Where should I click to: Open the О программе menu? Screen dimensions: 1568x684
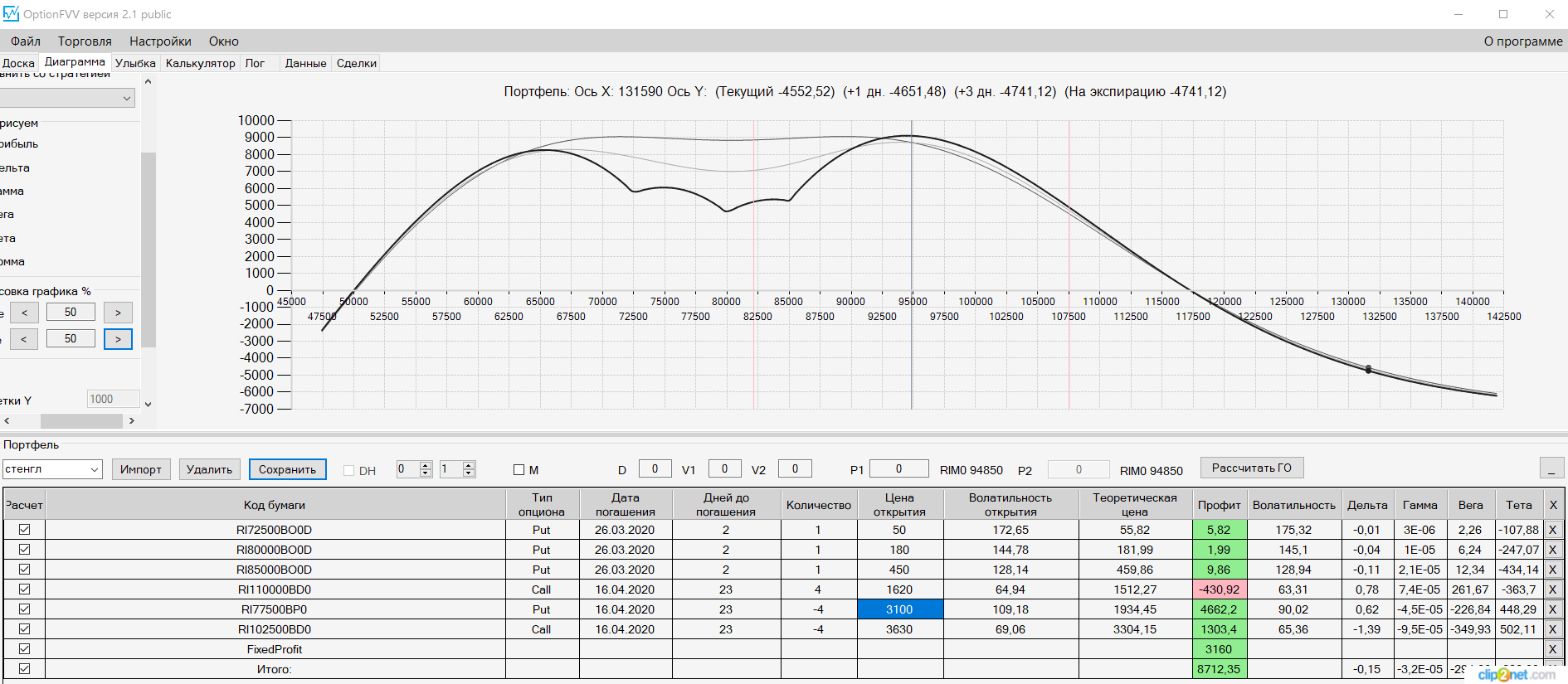point(1523,41)
